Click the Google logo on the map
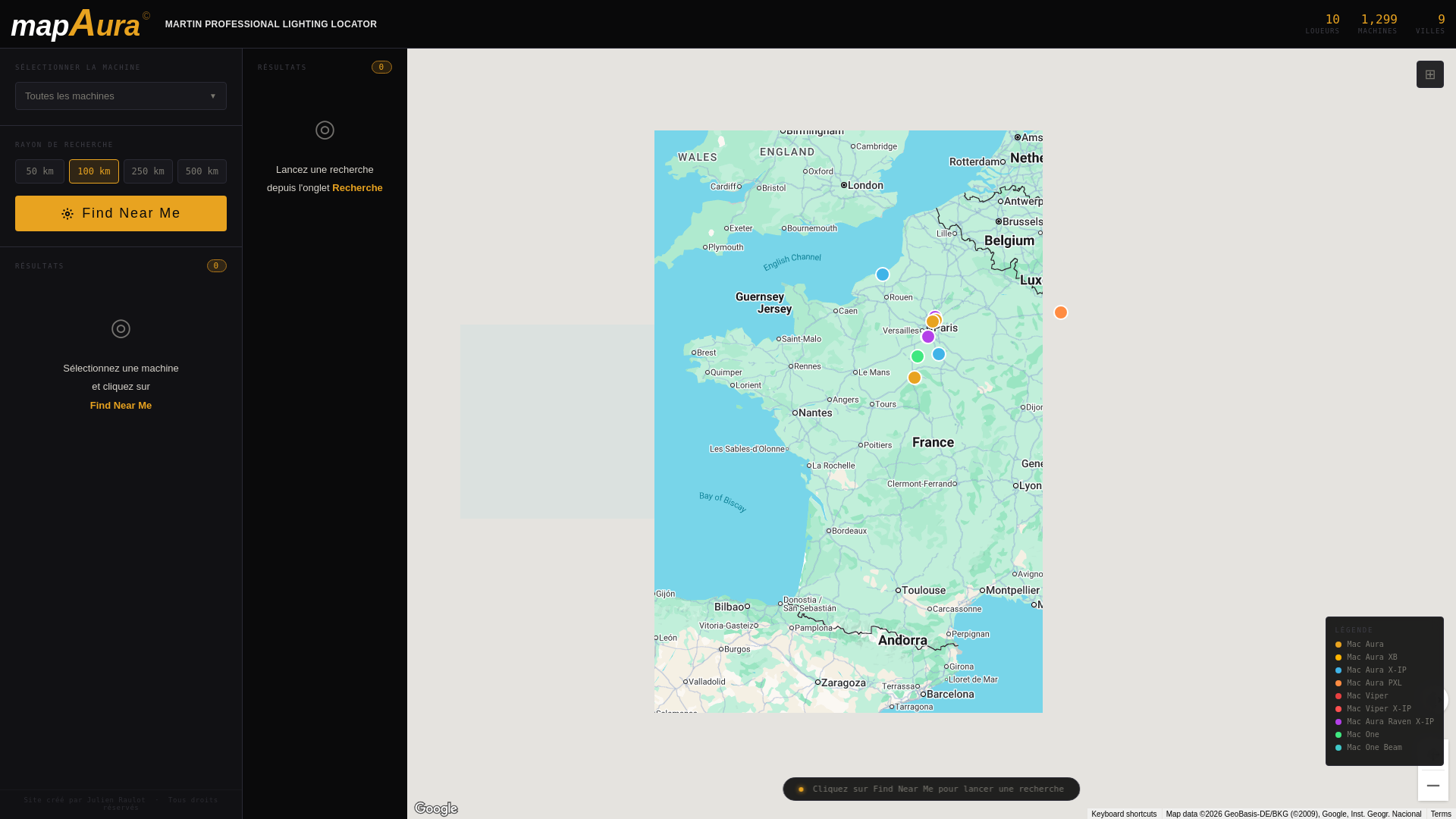Image resolution: width=1456 pixels, height=819 pixels. 436,808
